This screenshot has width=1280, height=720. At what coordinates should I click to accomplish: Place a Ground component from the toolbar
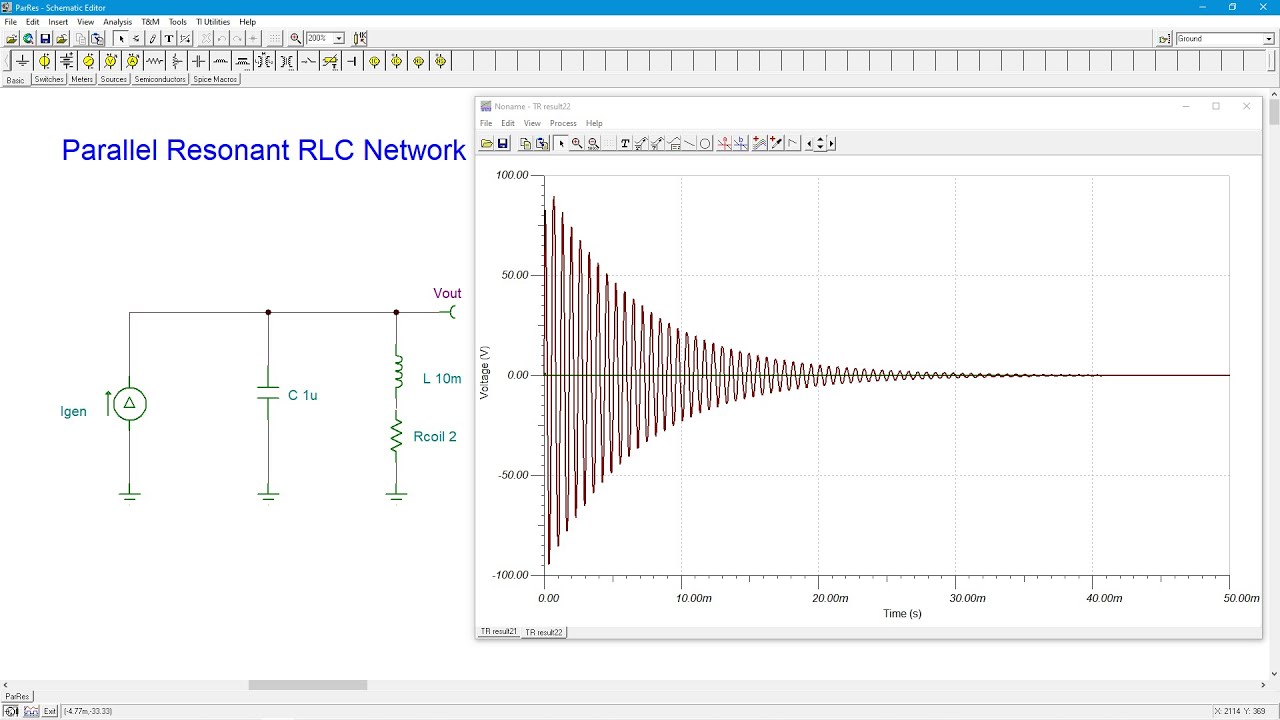click(23, 61)
